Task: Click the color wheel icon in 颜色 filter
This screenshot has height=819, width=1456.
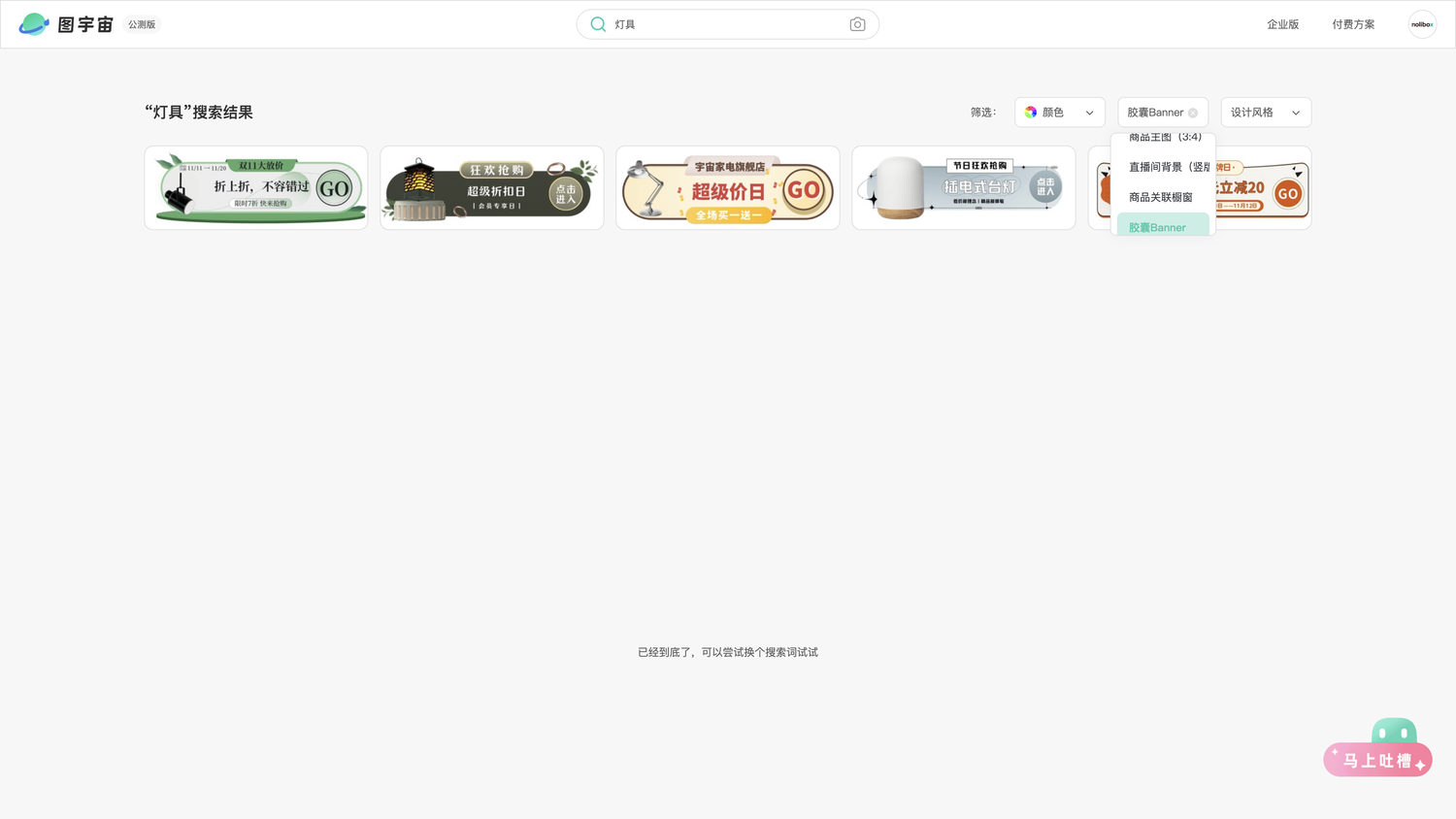Action: pyautogui.click(x=1031, y=113)
